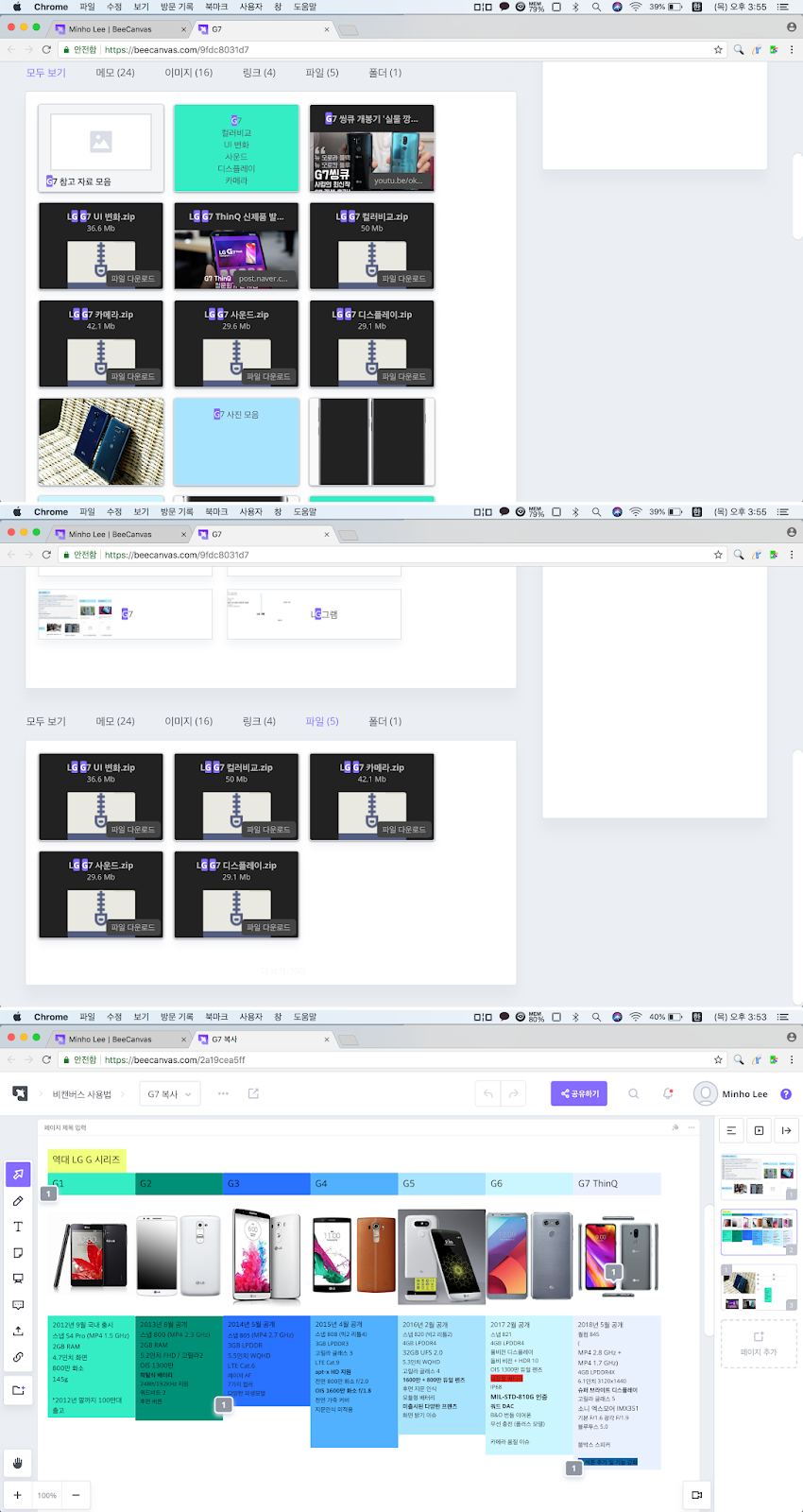Select the G5 light blue header cell
Viewport: 803px width, 1512px height.
(442, 1183)
